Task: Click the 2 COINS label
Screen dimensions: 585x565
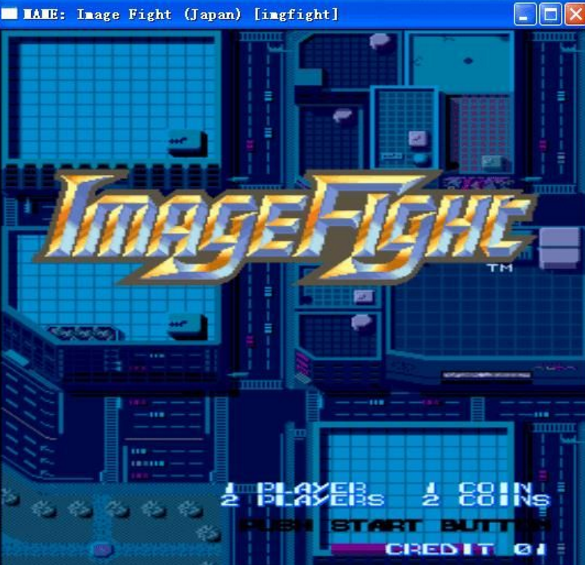Action: (486, 500)
